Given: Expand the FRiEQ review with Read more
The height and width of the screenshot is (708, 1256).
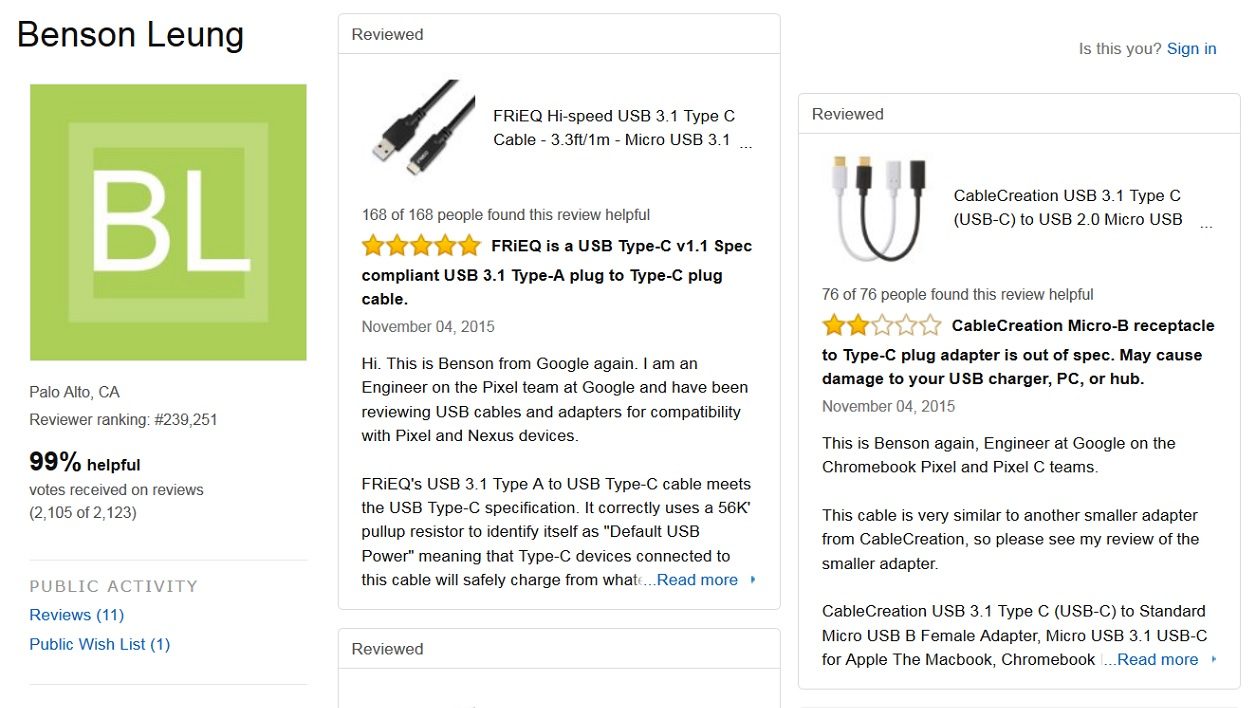Looking at the screenshot, I should (x=699, y=580).
